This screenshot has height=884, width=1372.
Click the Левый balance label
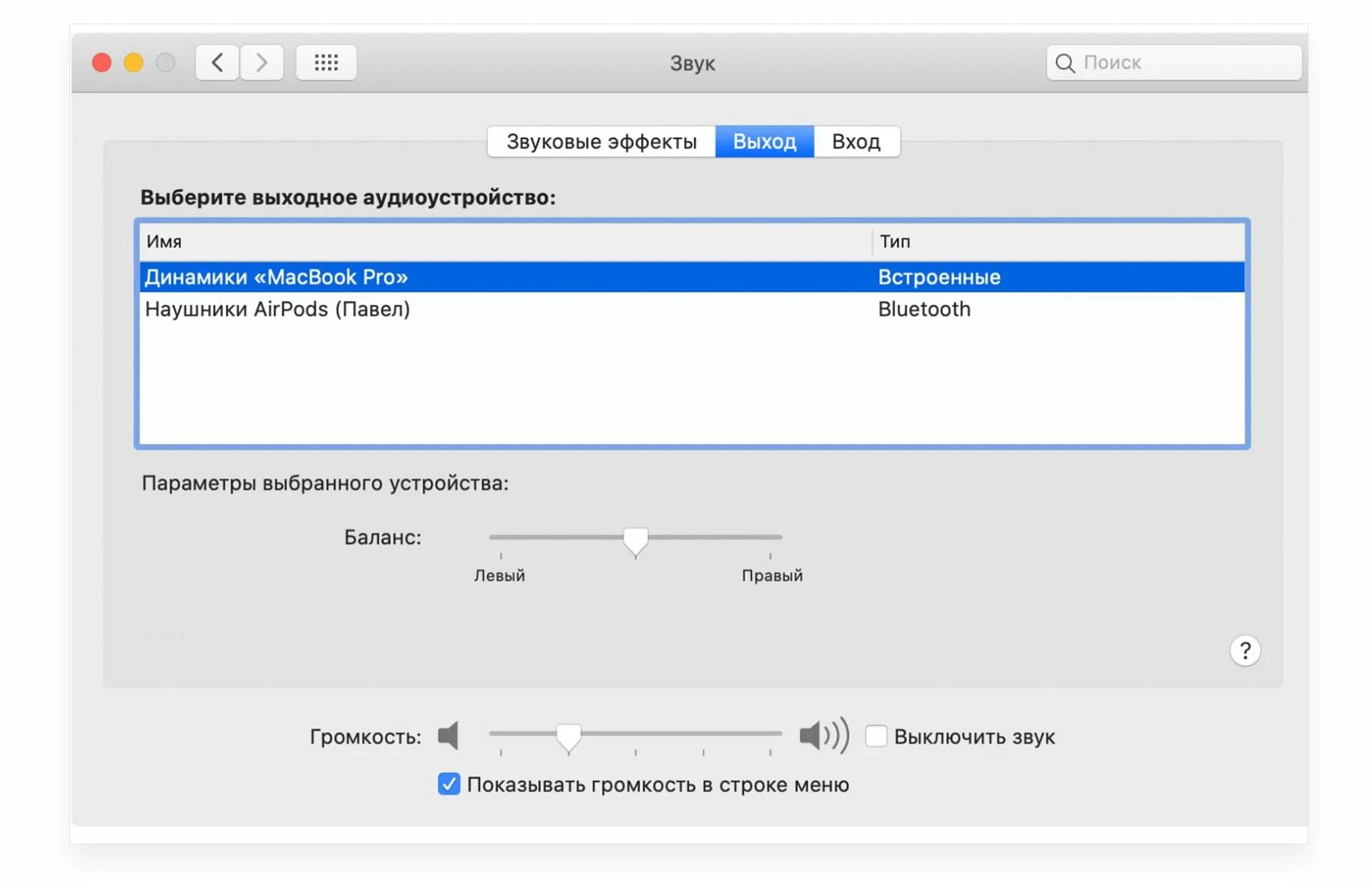pyautogui.click(x=499, y=575)
